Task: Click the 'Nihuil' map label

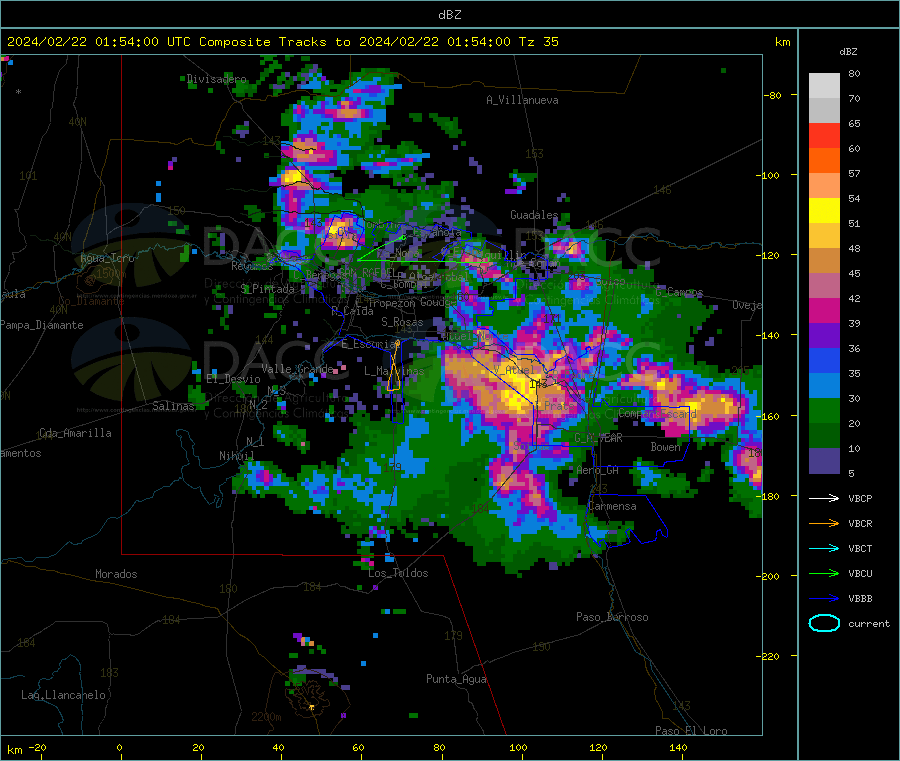Action: click(236, 456)
